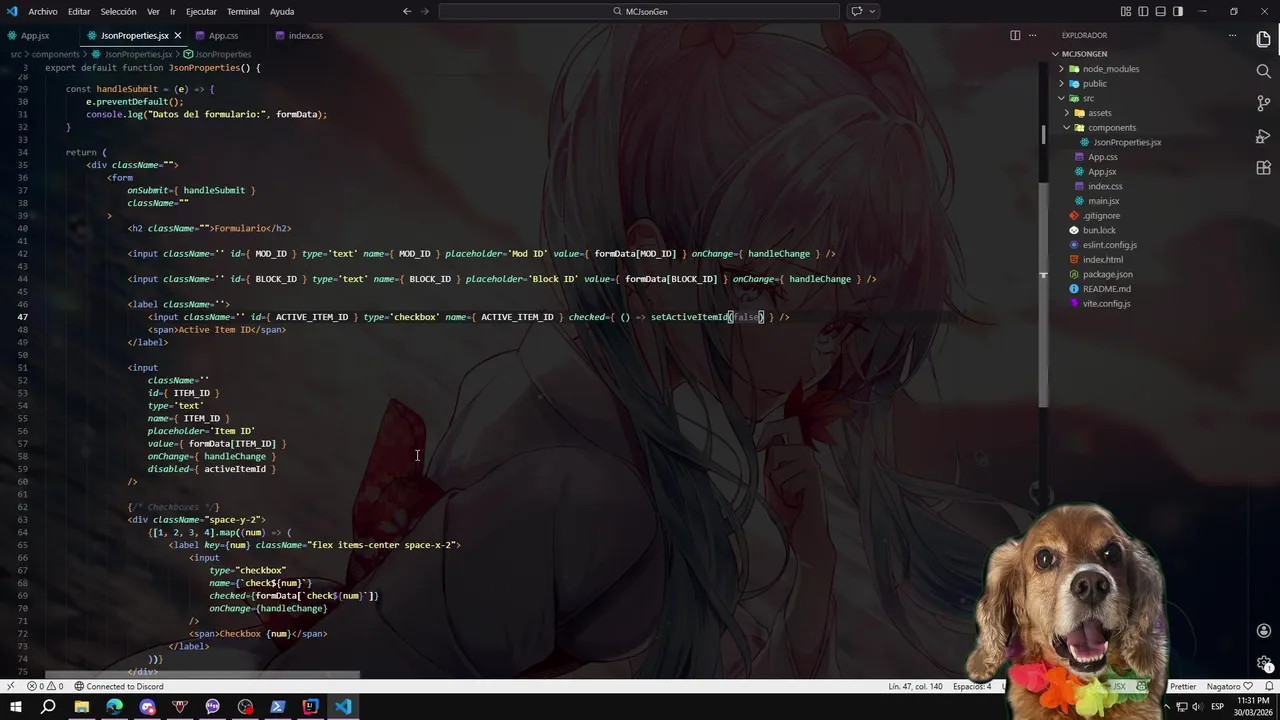This screenshot has width=1280, height=720.
Task: Click the components breadcrumb segment
Action: point(55,54)
